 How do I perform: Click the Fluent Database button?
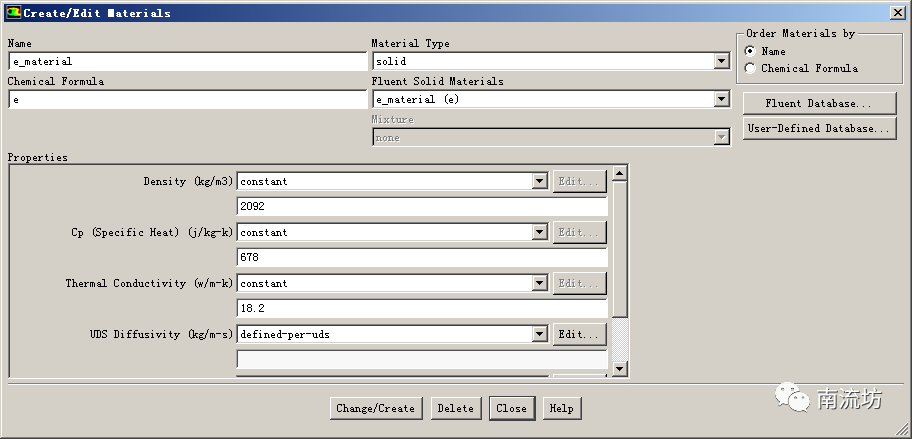tap(819, 103)
